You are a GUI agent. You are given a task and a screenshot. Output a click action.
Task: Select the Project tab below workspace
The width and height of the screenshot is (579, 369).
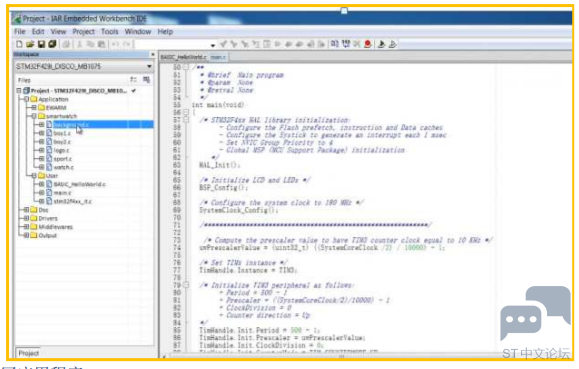pyautogui.click(x=29, y=353)
